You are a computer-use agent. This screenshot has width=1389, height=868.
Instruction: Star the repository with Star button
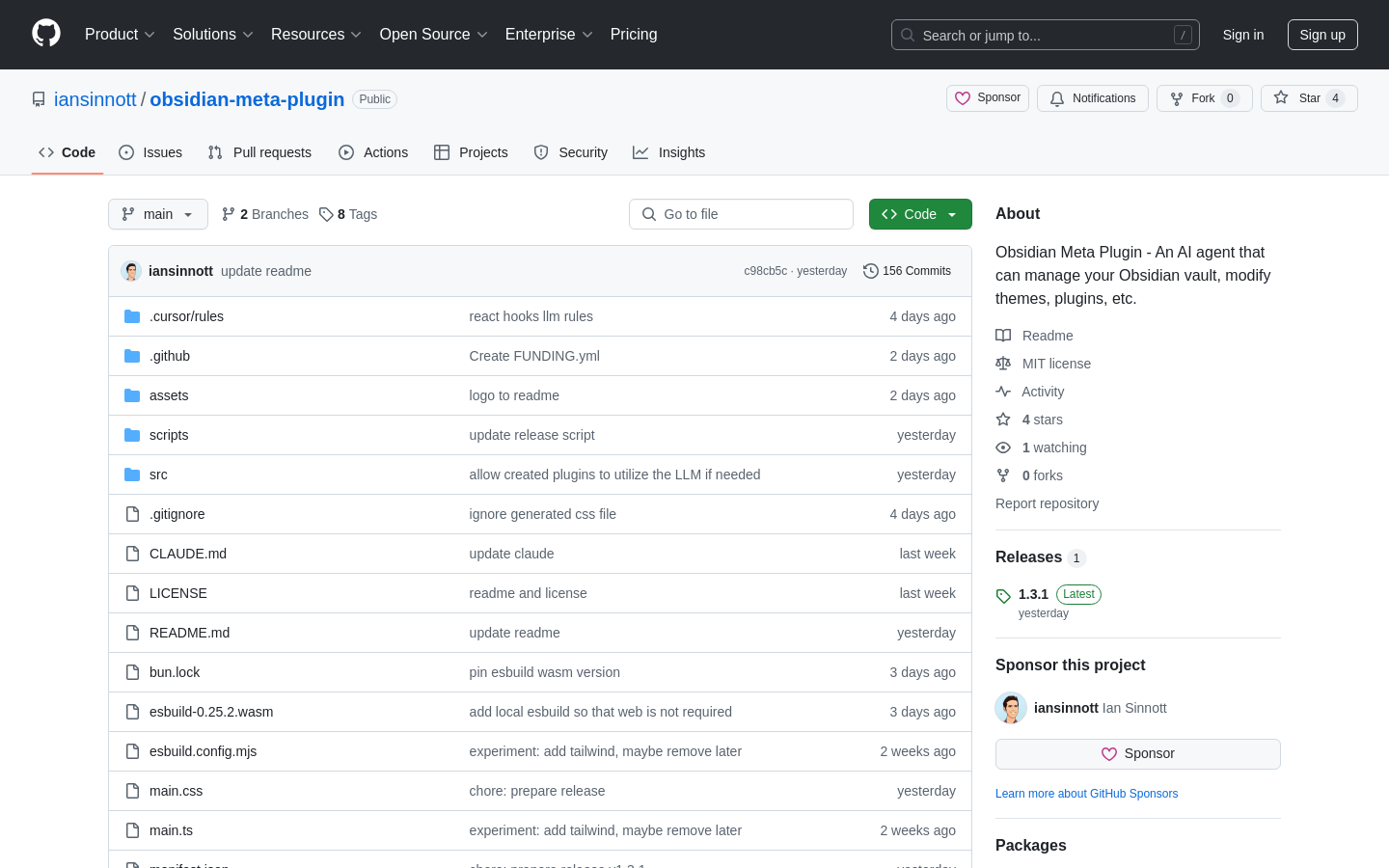(1309, 98)
